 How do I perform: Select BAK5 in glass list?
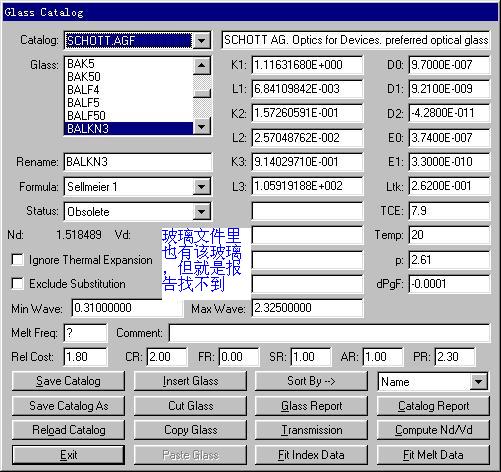pos(129,63)
